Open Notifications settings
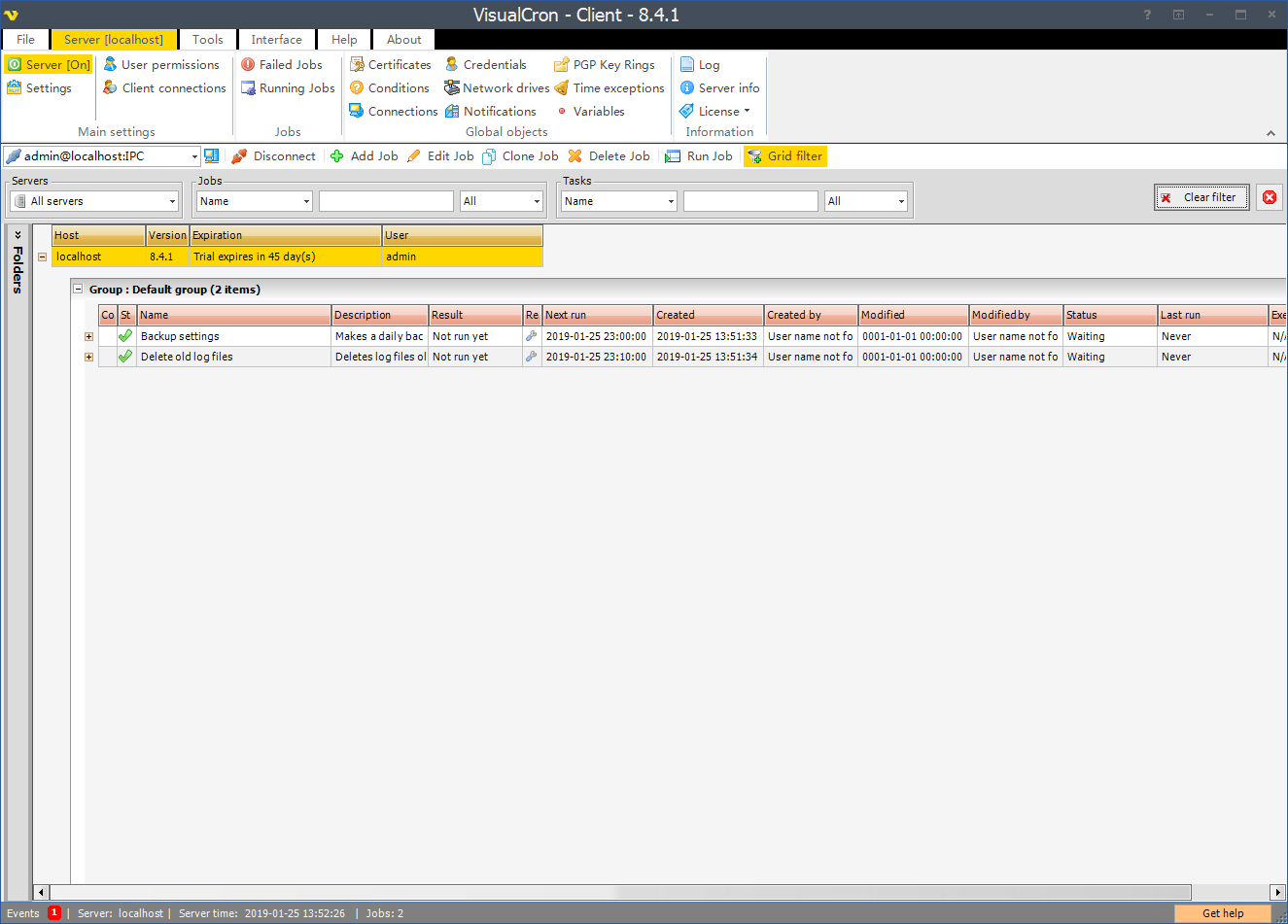This screenshot has height=924, width=1288. [x=490, y=111]
